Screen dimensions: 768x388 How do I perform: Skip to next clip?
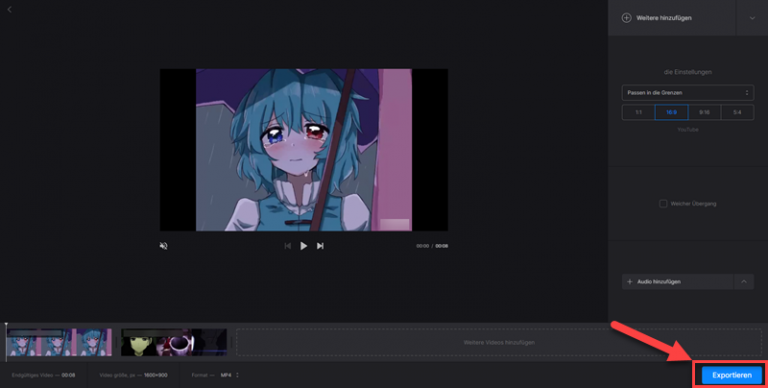(x=320, y=246)
